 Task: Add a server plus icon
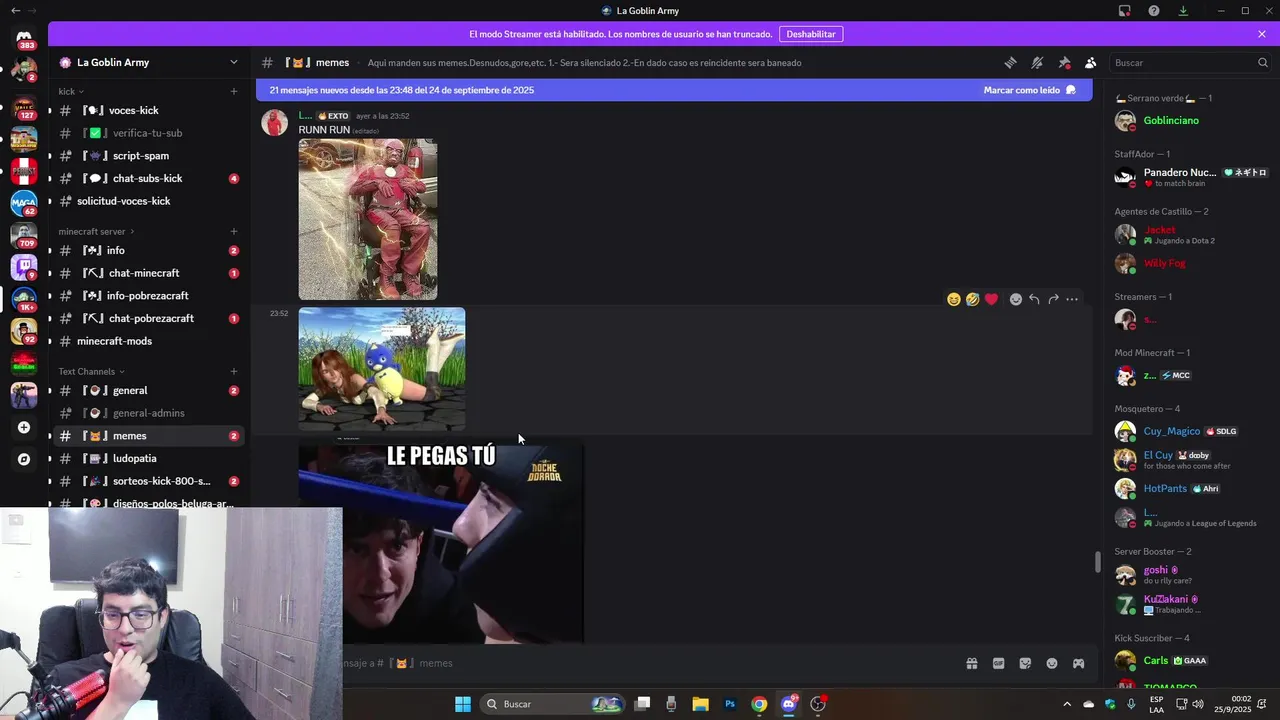coord(24,427)
